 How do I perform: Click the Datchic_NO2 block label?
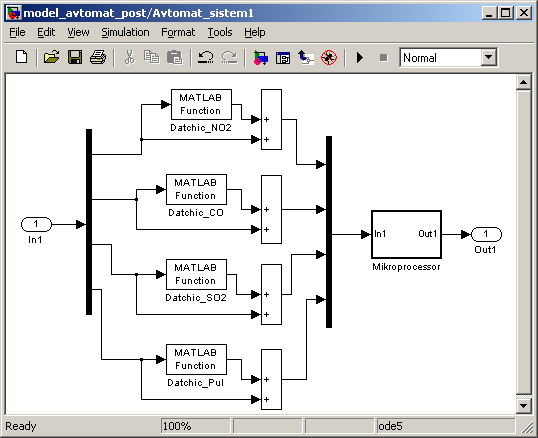(x=201, y=128)
